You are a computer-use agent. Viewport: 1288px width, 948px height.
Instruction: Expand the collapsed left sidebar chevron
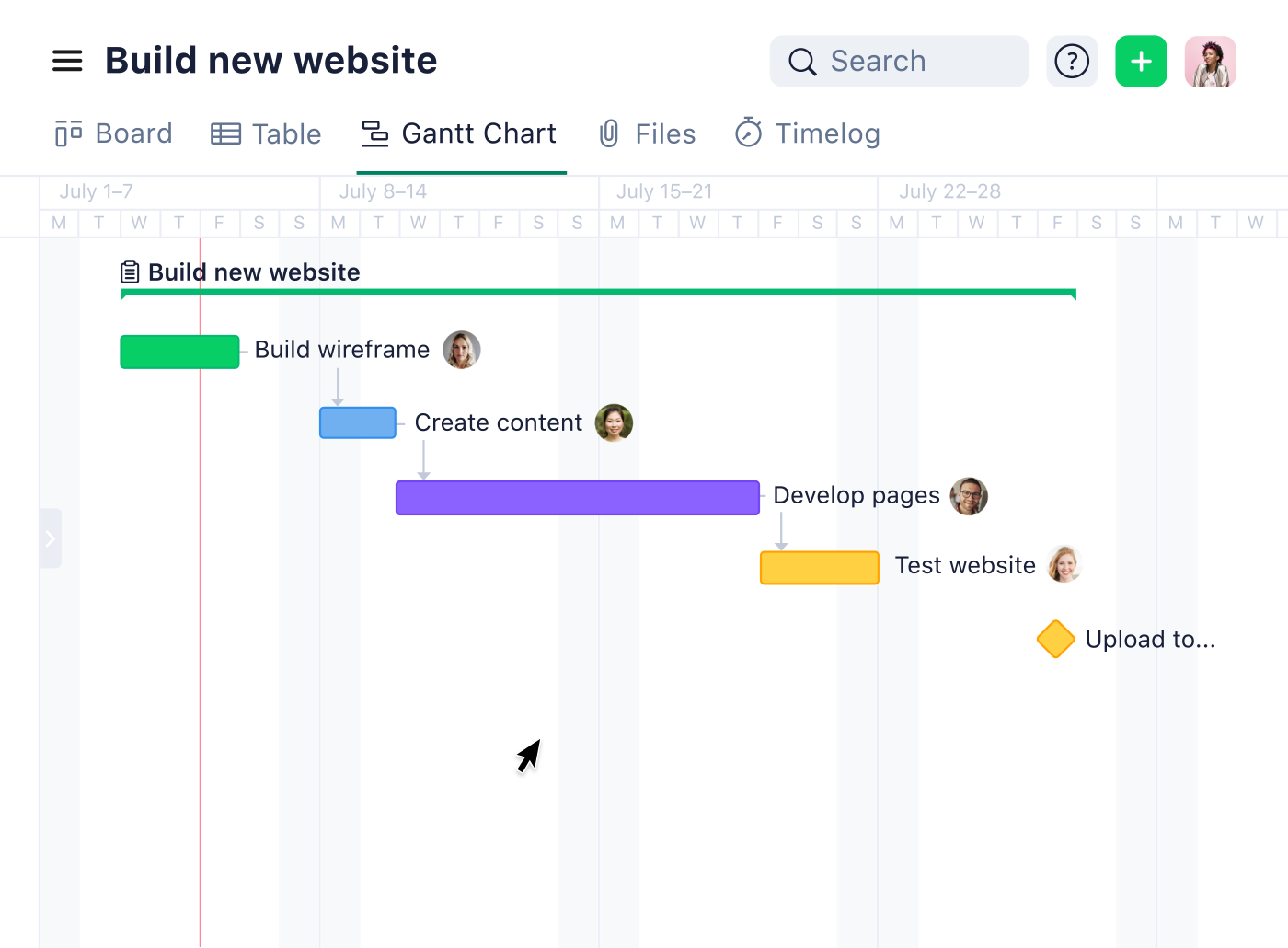pyautogui.click(x=51, y=538)
